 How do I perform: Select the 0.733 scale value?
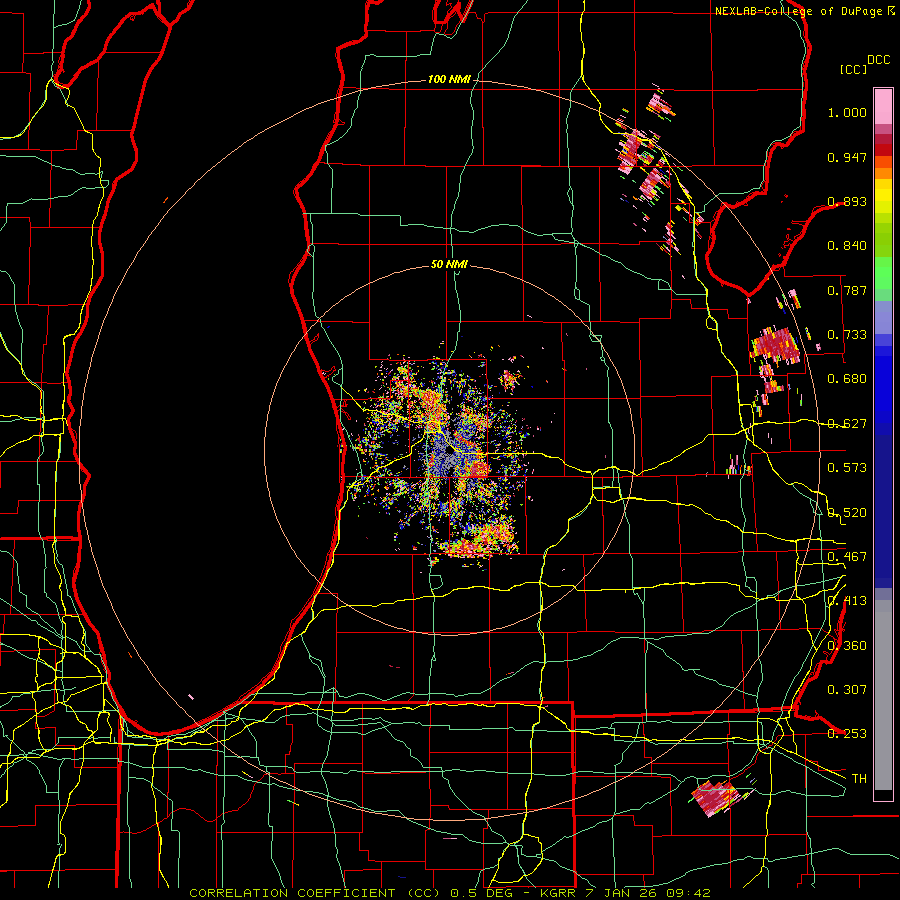click(847, 335)
